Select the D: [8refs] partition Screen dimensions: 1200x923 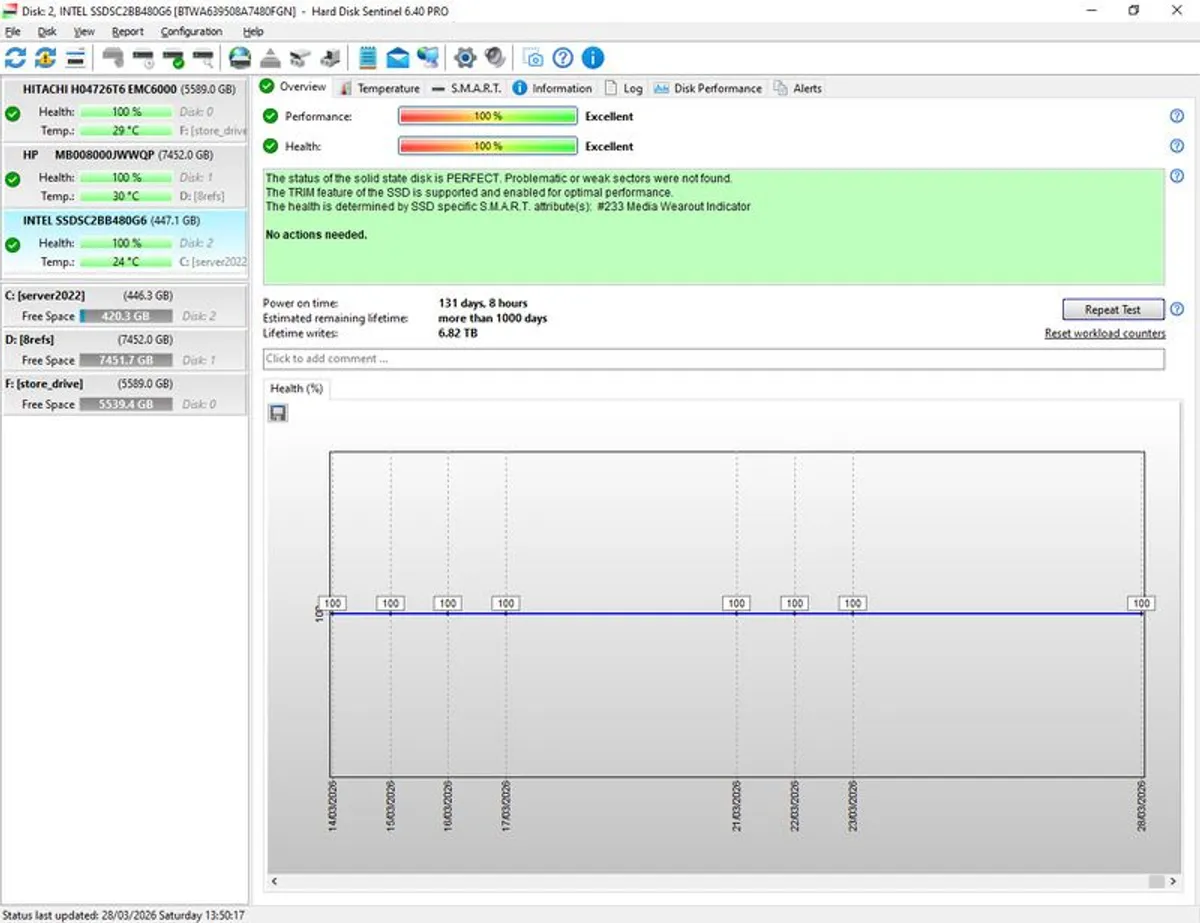pos(124,349)
